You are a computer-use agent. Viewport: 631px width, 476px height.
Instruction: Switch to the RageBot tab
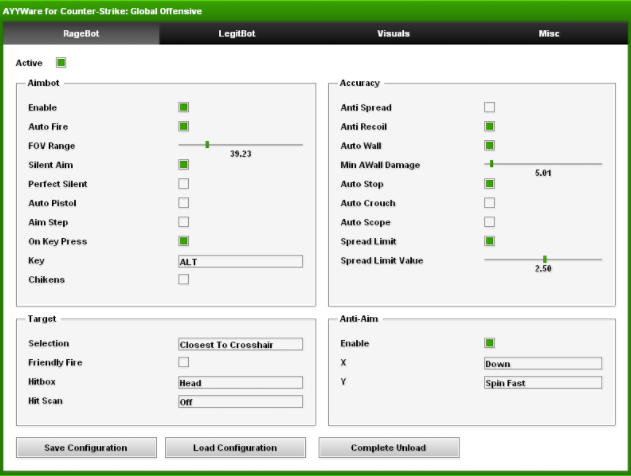81,33
